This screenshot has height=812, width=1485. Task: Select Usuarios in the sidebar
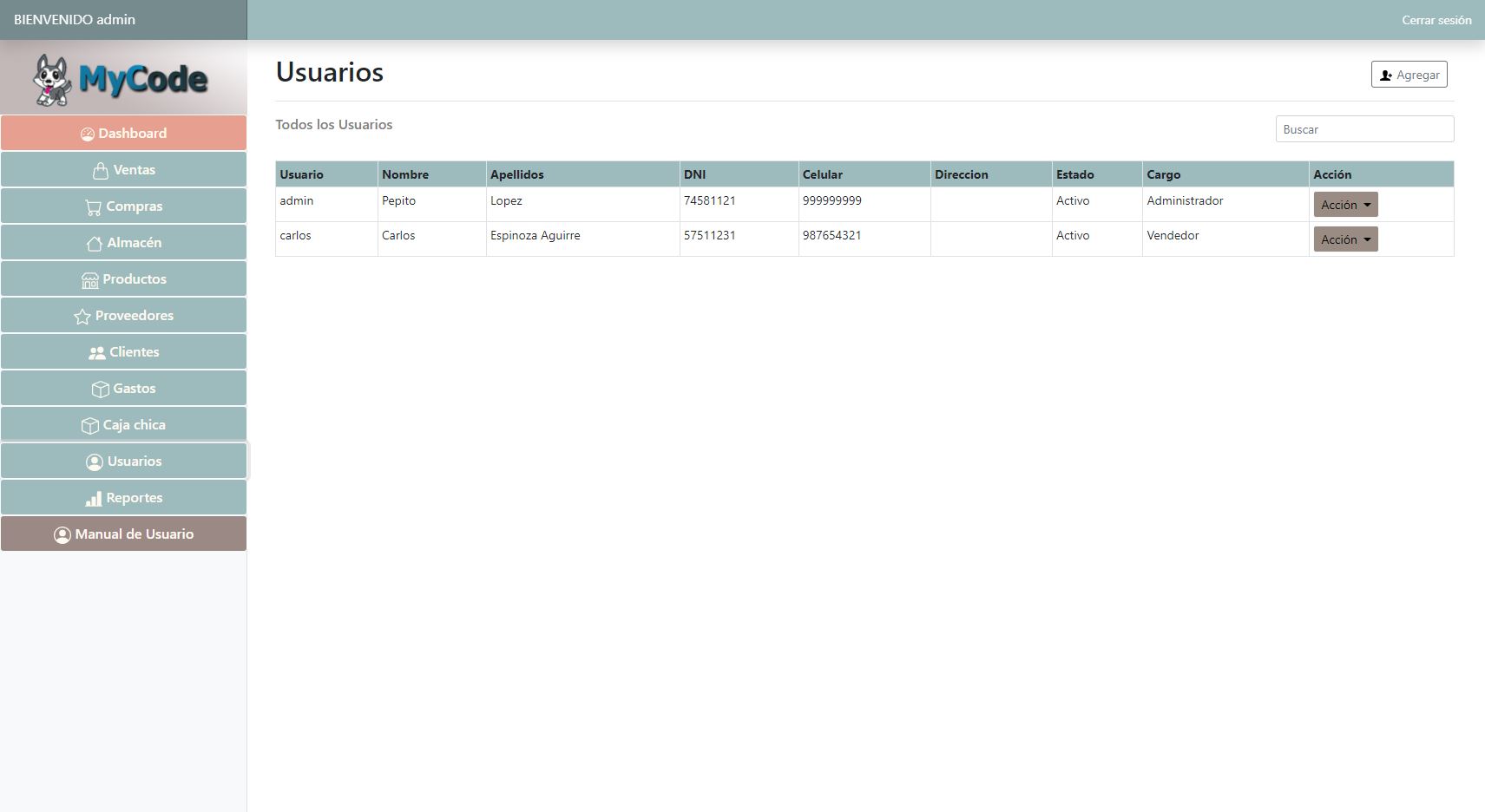[x=123, y=462]
